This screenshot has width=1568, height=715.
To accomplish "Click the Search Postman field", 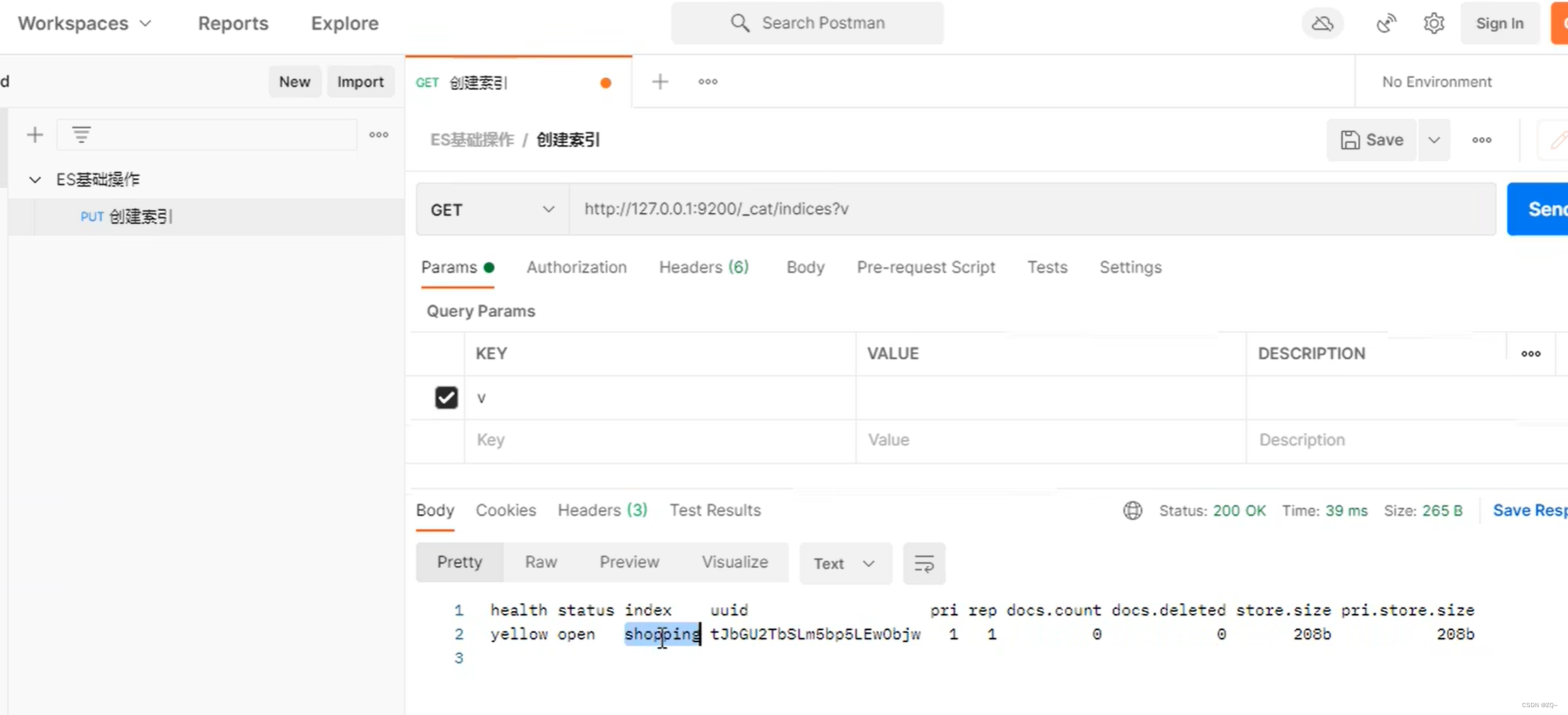I will pos(807,23).
